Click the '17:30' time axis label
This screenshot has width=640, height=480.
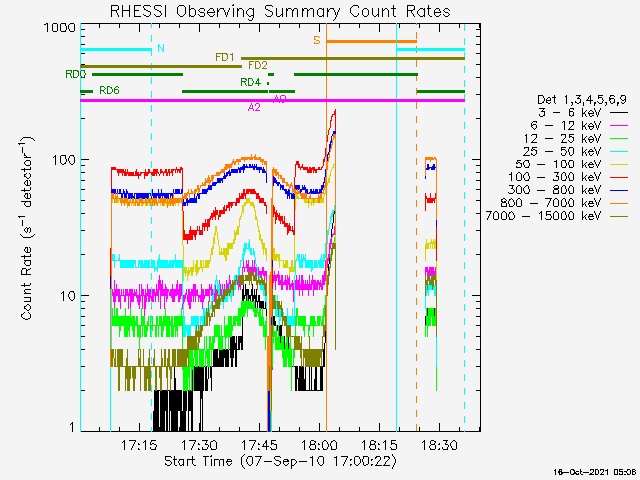[x=200, y=444]
